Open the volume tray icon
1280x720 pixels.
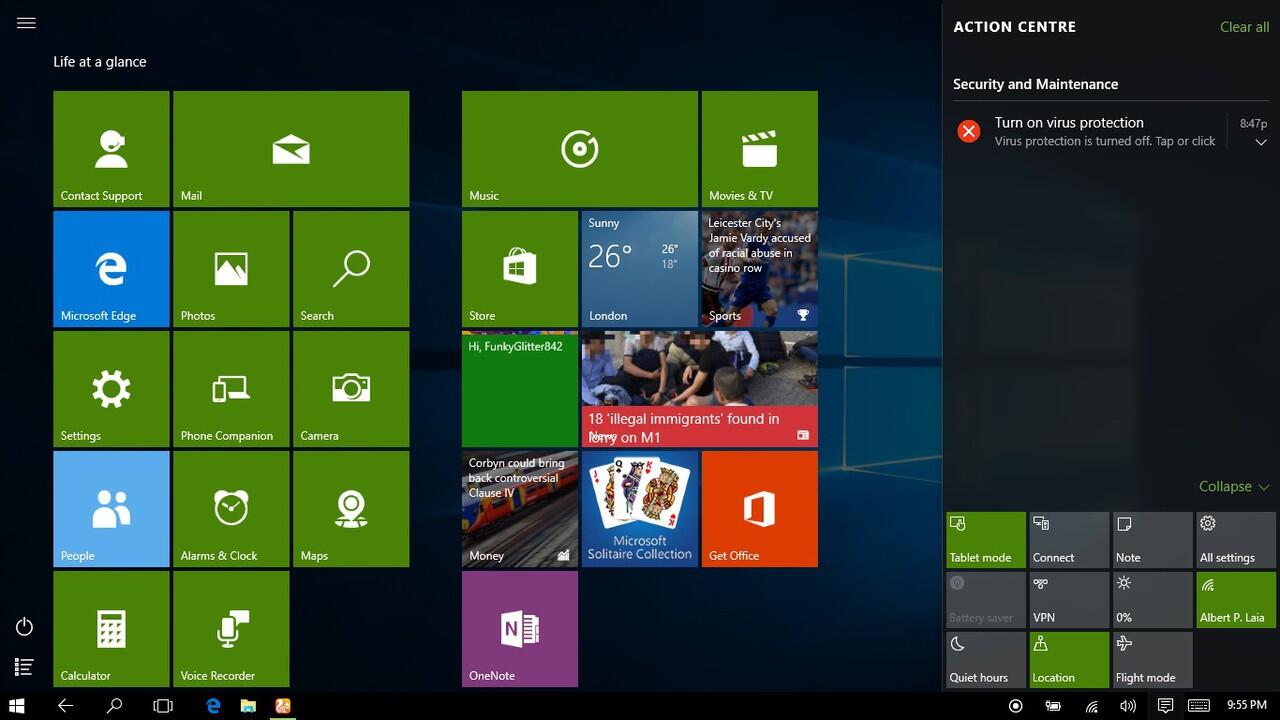point(1128,706)
